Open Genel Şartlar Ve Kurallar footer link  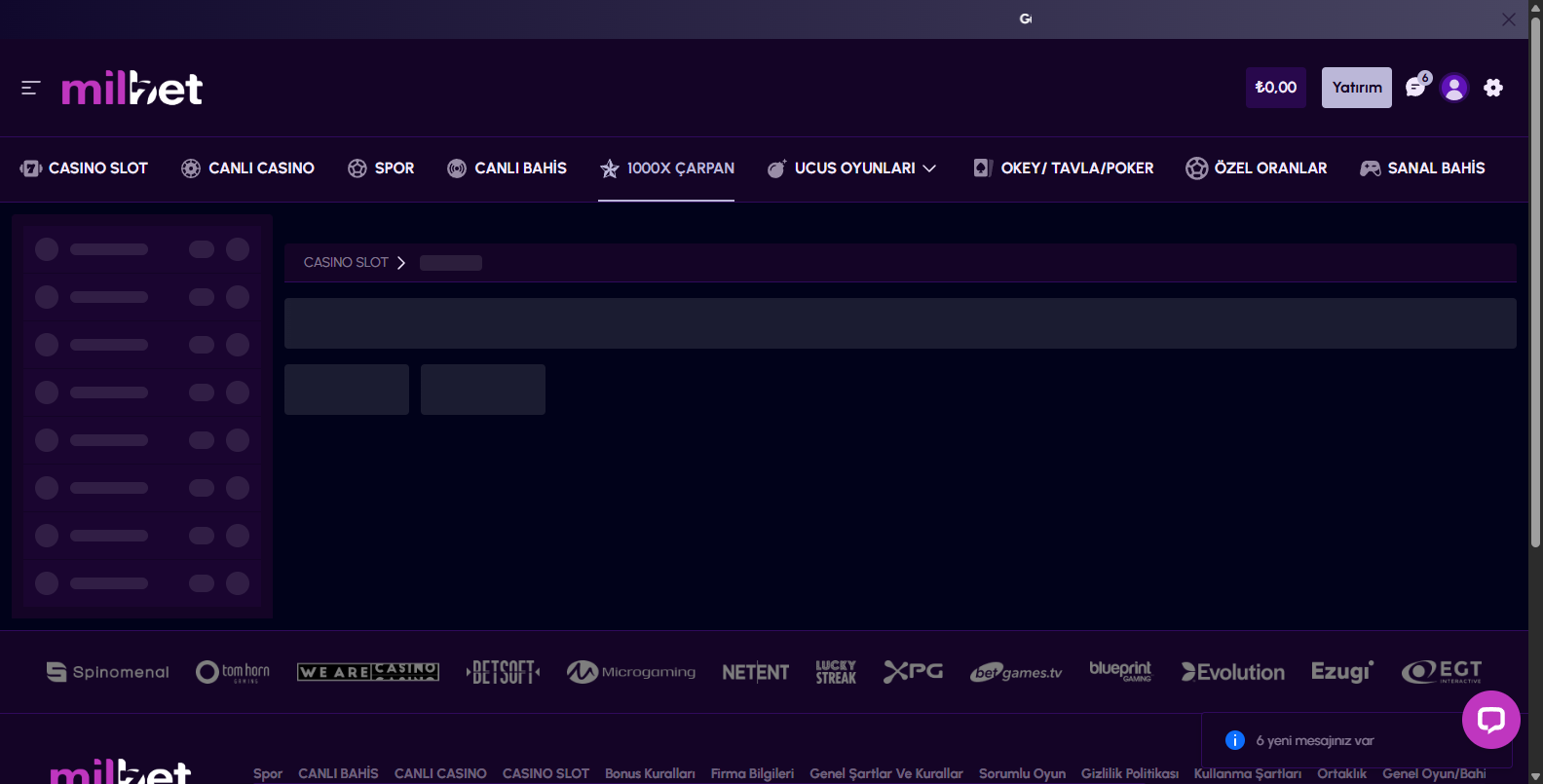point(886,773)
